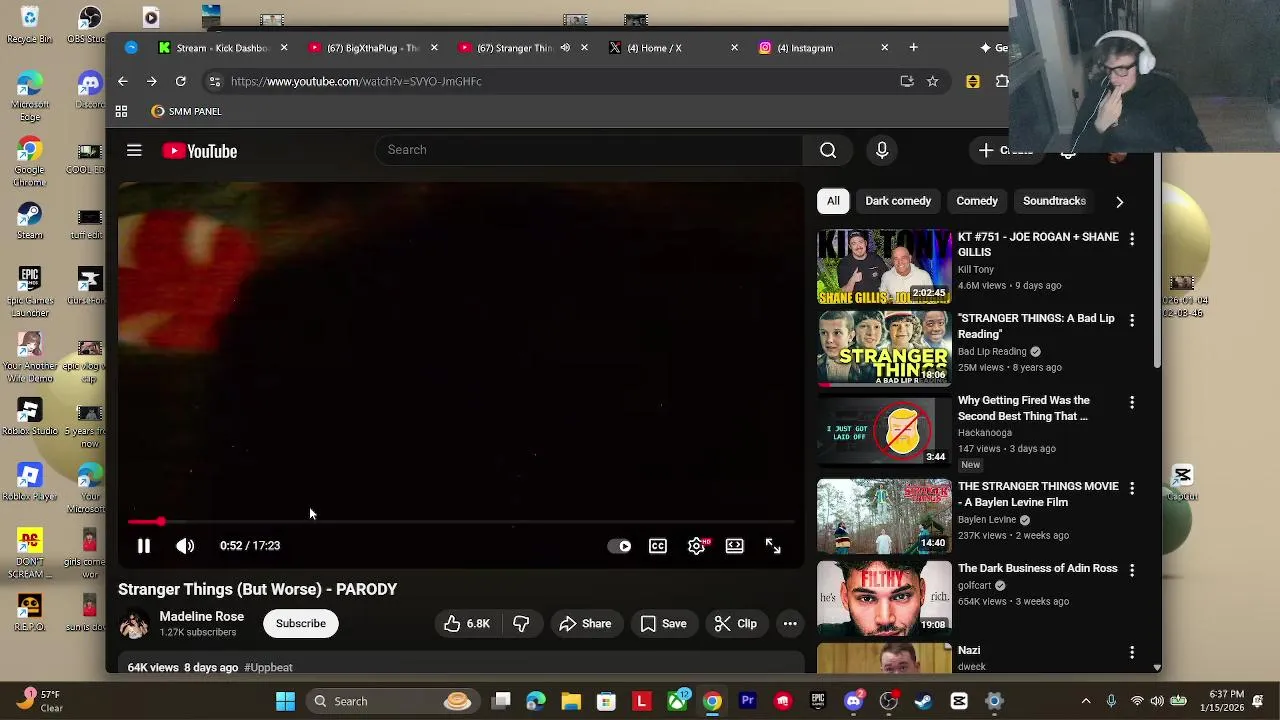Open options for The Stranger Things Movie
This screenshot has width=1280, height=720.
pyautogui.click(x=1132, y=488)
